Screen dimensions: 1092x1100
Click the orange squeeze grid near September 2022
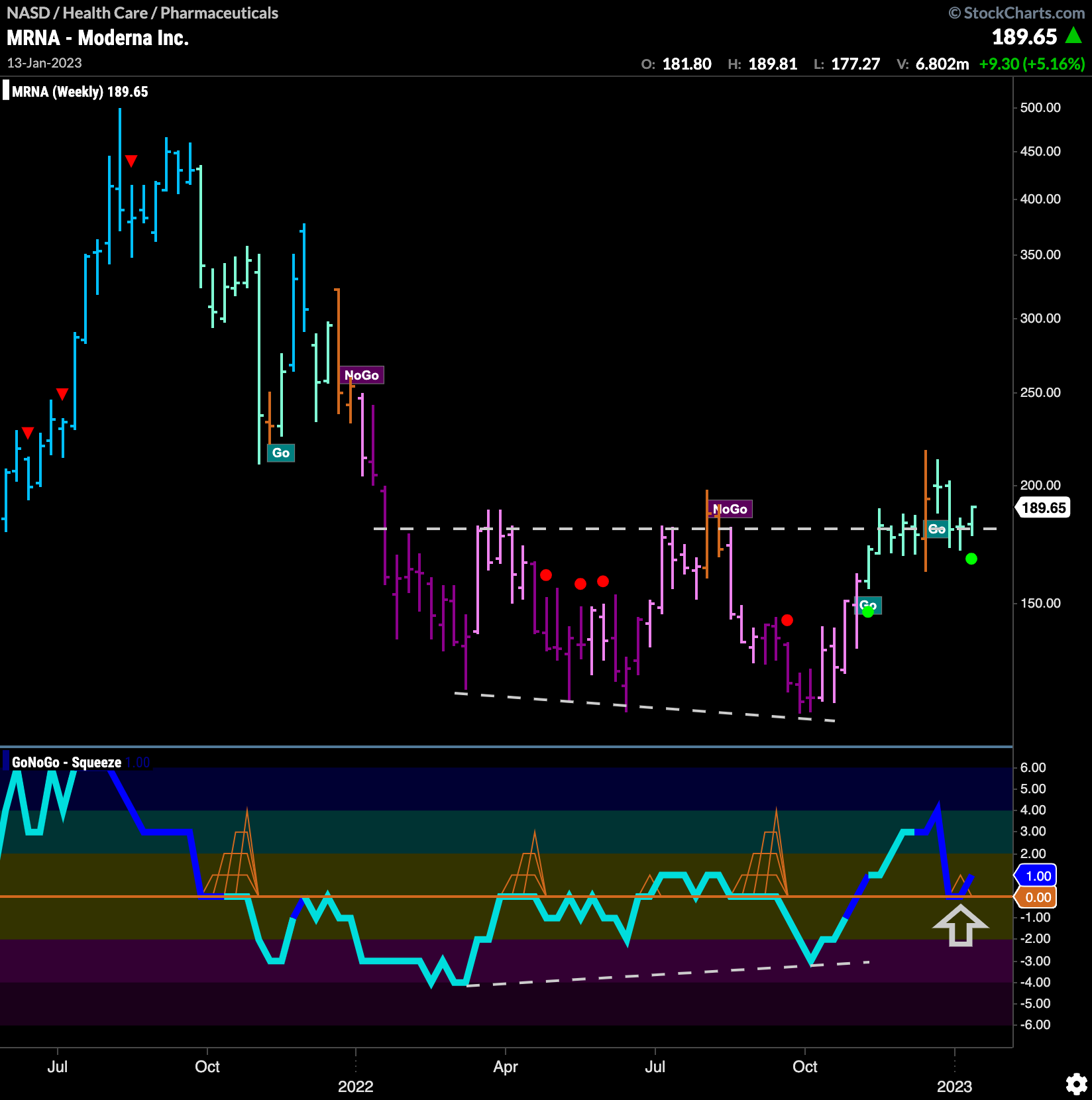point(760,853)
